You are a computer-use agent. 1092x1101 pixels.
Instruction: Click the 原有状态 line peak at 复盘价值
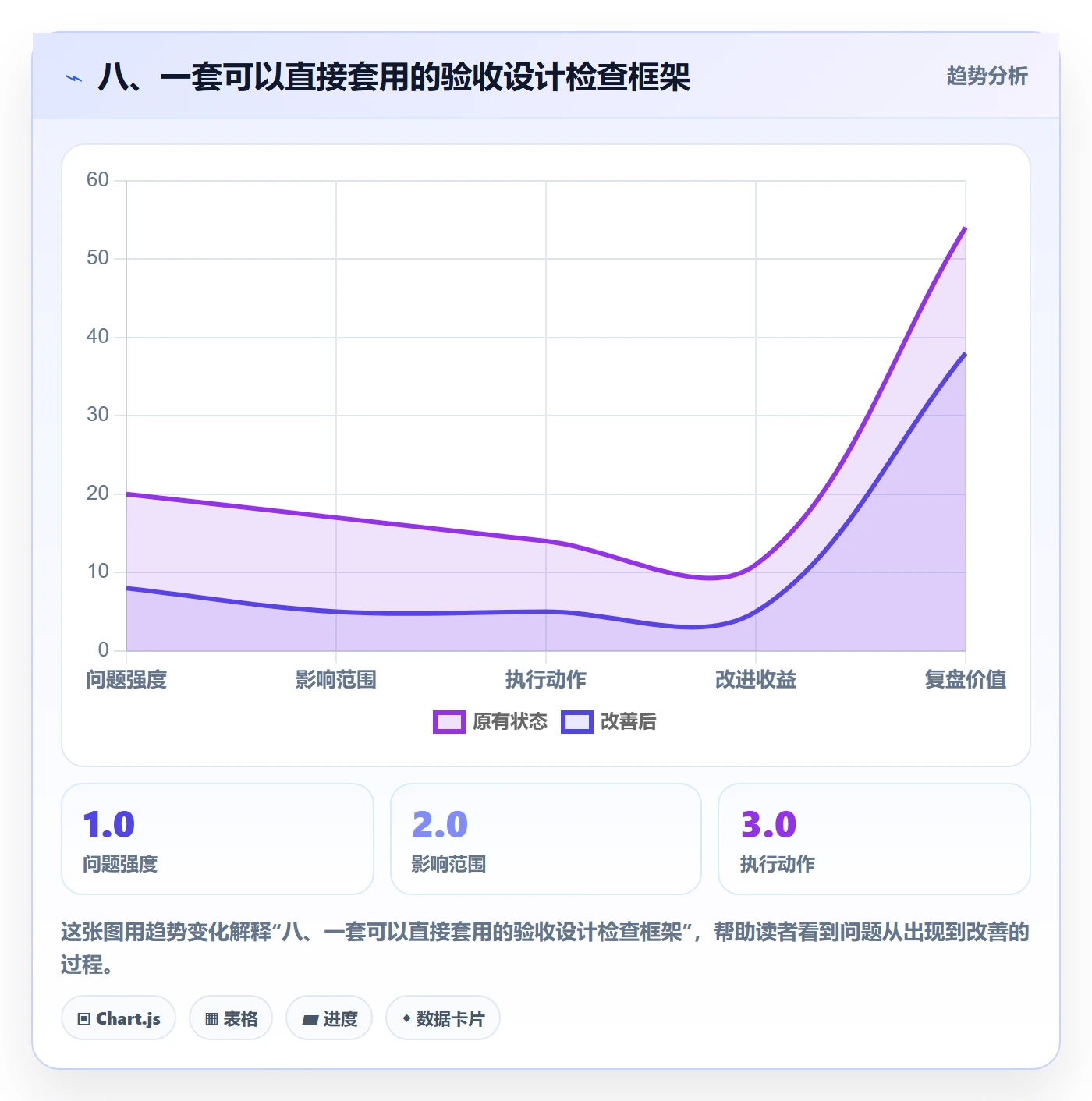tap(965, 228)
